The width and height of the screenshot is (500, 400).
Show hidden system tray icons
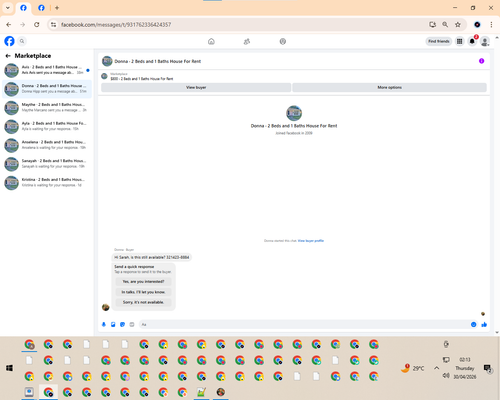(x=436, y=368)
